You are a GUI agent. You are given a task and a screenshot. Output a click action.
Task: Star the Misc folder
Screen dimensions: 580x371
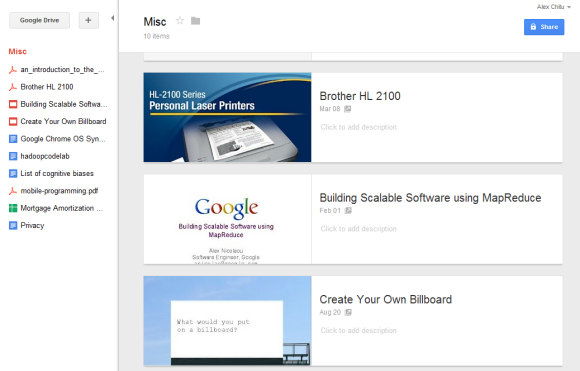[x=180, y=21]
